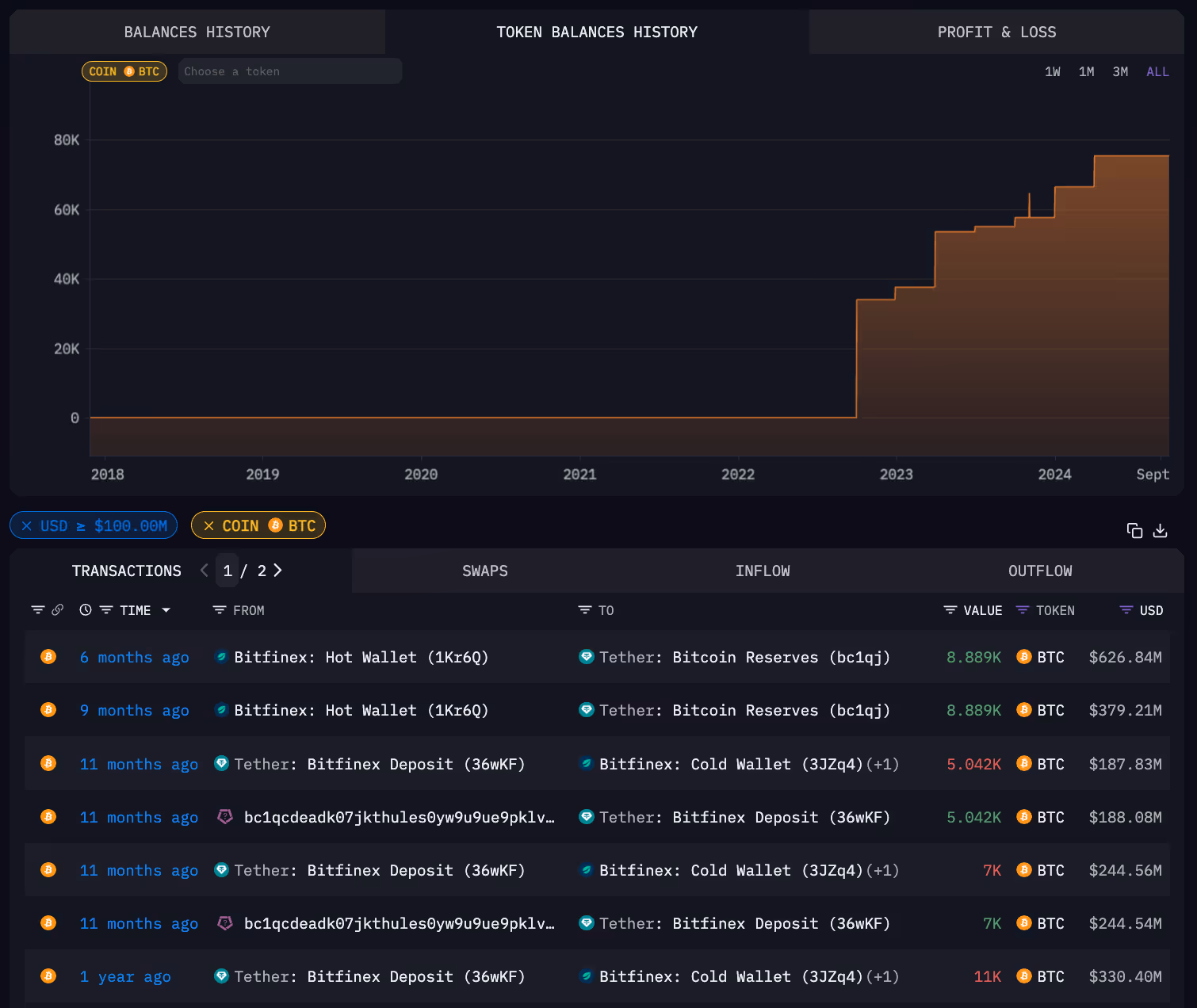The height and width of the screenshot is (1008, 1197).
Task: Open the chain link filter icon
Action: (x=57, y=610)
